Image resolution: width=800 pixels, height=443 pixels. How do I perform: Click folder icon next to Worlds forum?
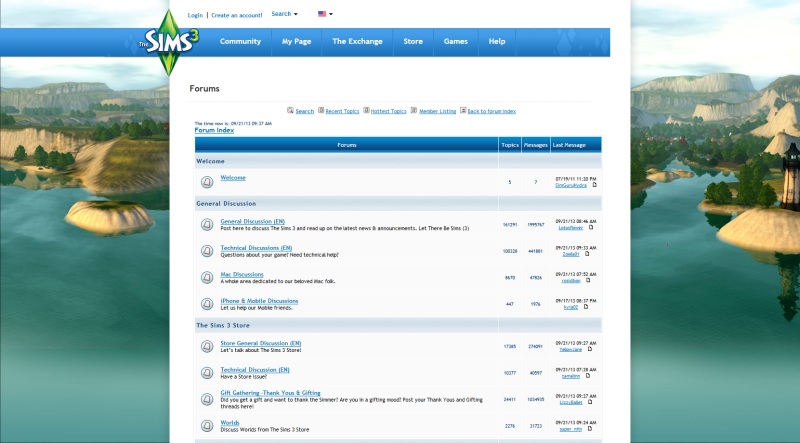[207, 426]
